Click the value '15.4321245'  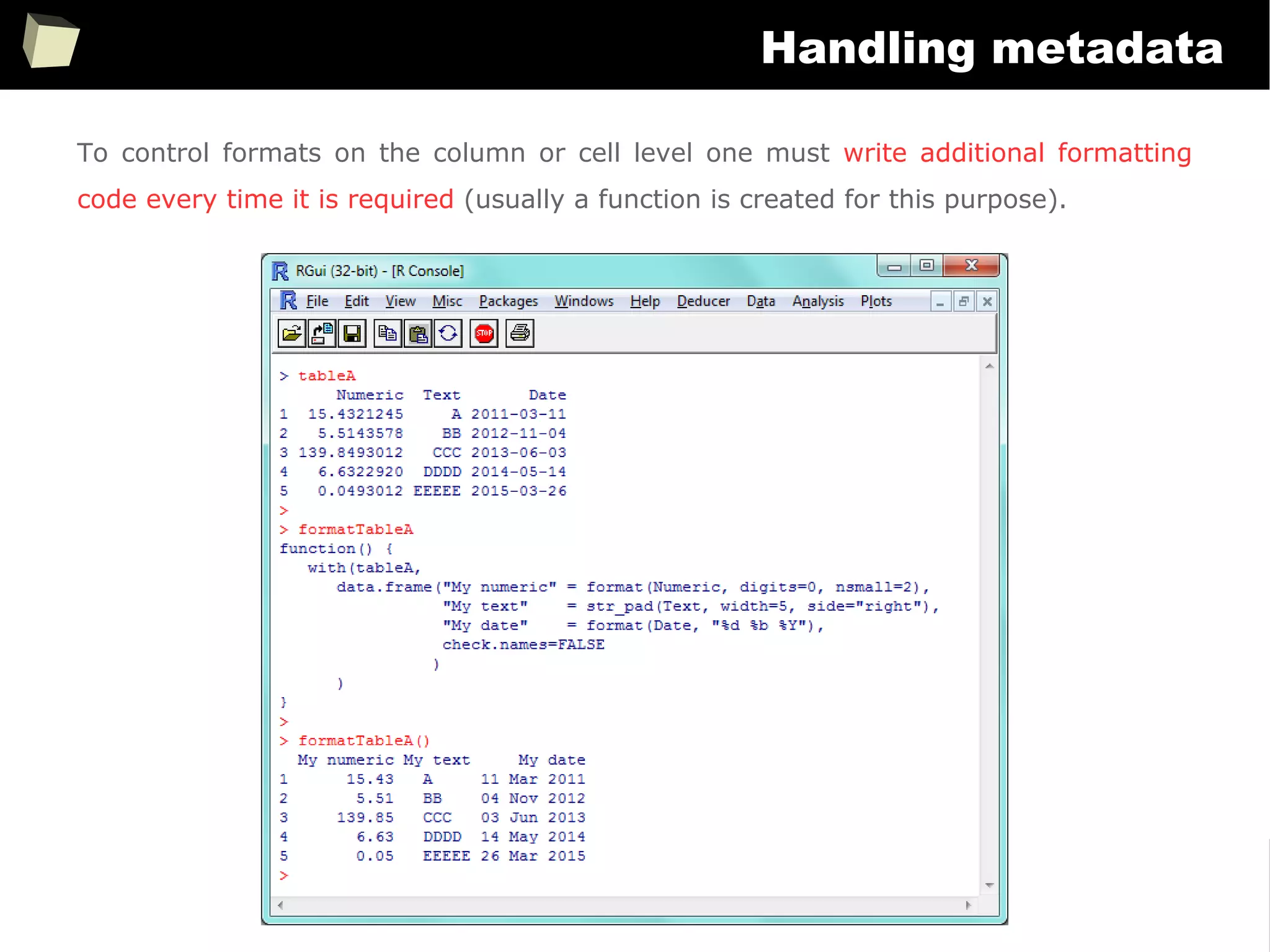[x=355, y=414]
